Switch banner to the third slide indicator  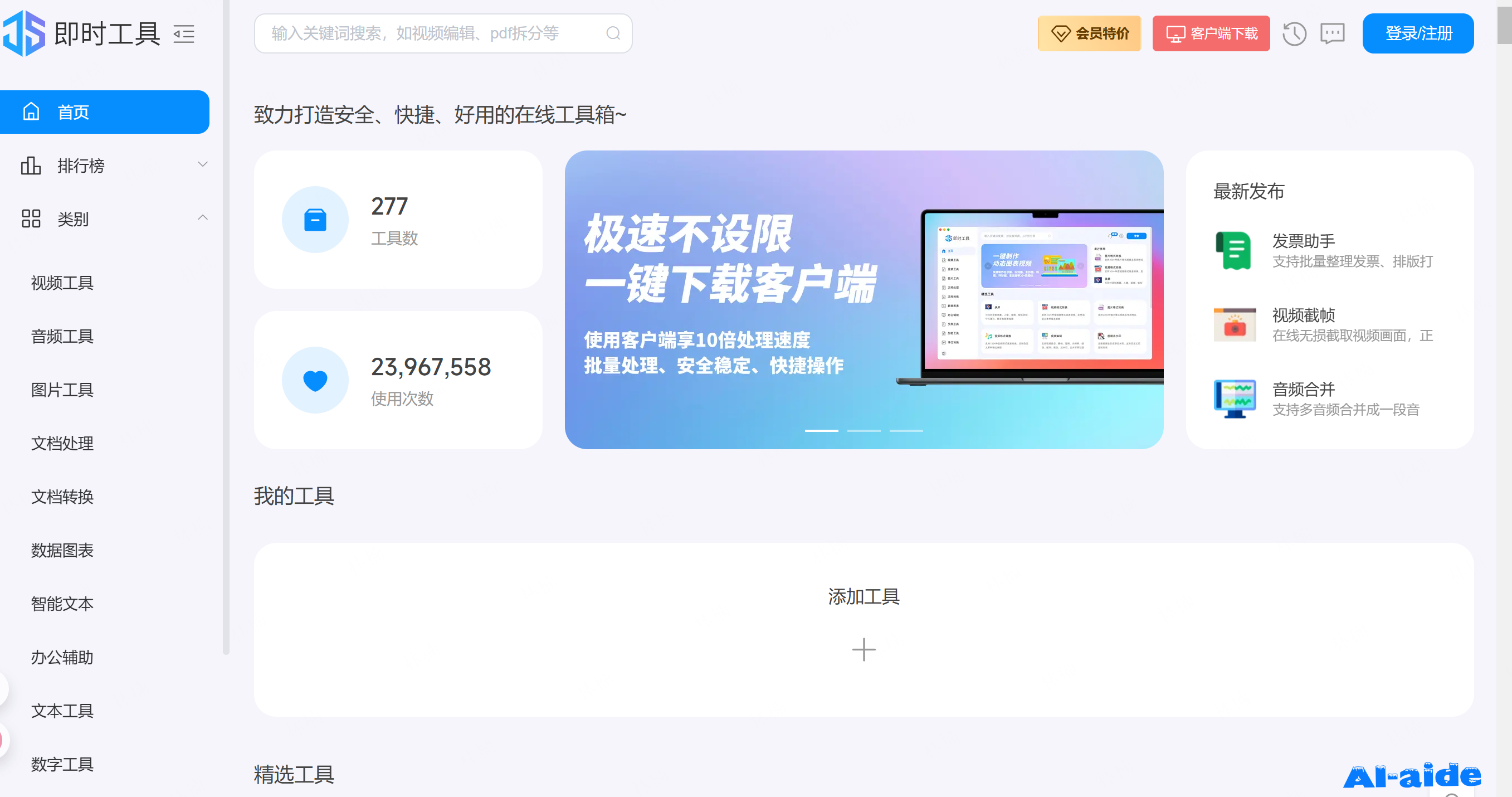click(906, 430)
